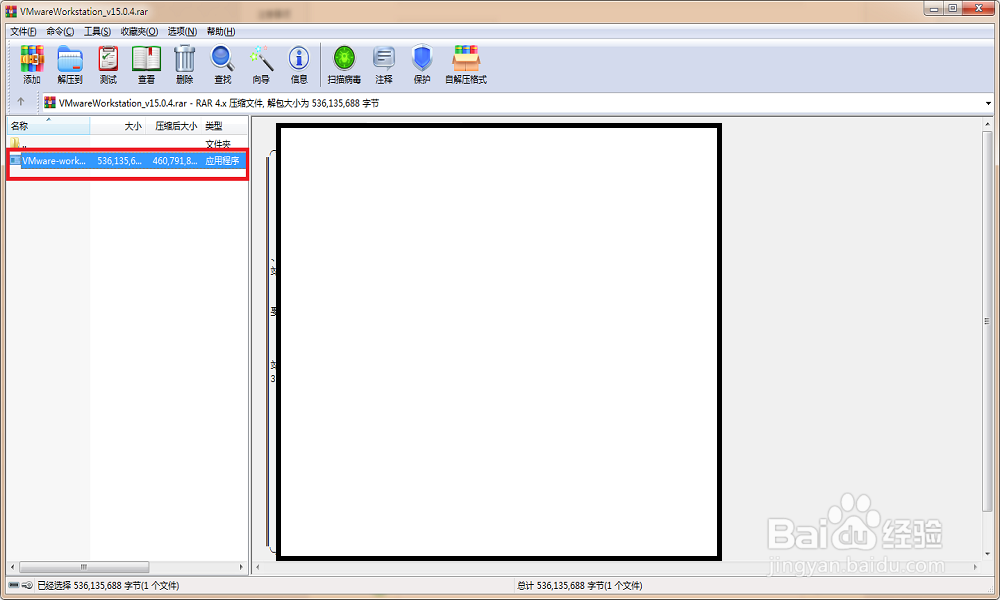Select the parent folder '..' row

click(x=127, y=144)
